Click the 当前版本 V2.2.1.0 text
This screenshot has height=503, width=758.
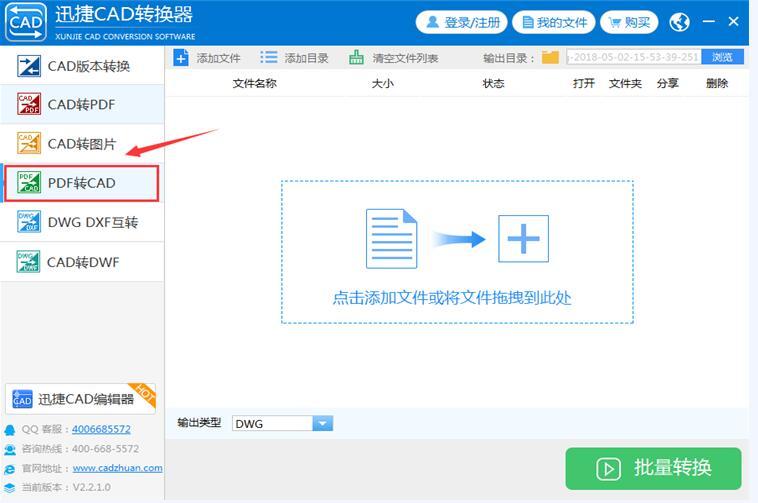pyautogui.click(x=66, y=487)
